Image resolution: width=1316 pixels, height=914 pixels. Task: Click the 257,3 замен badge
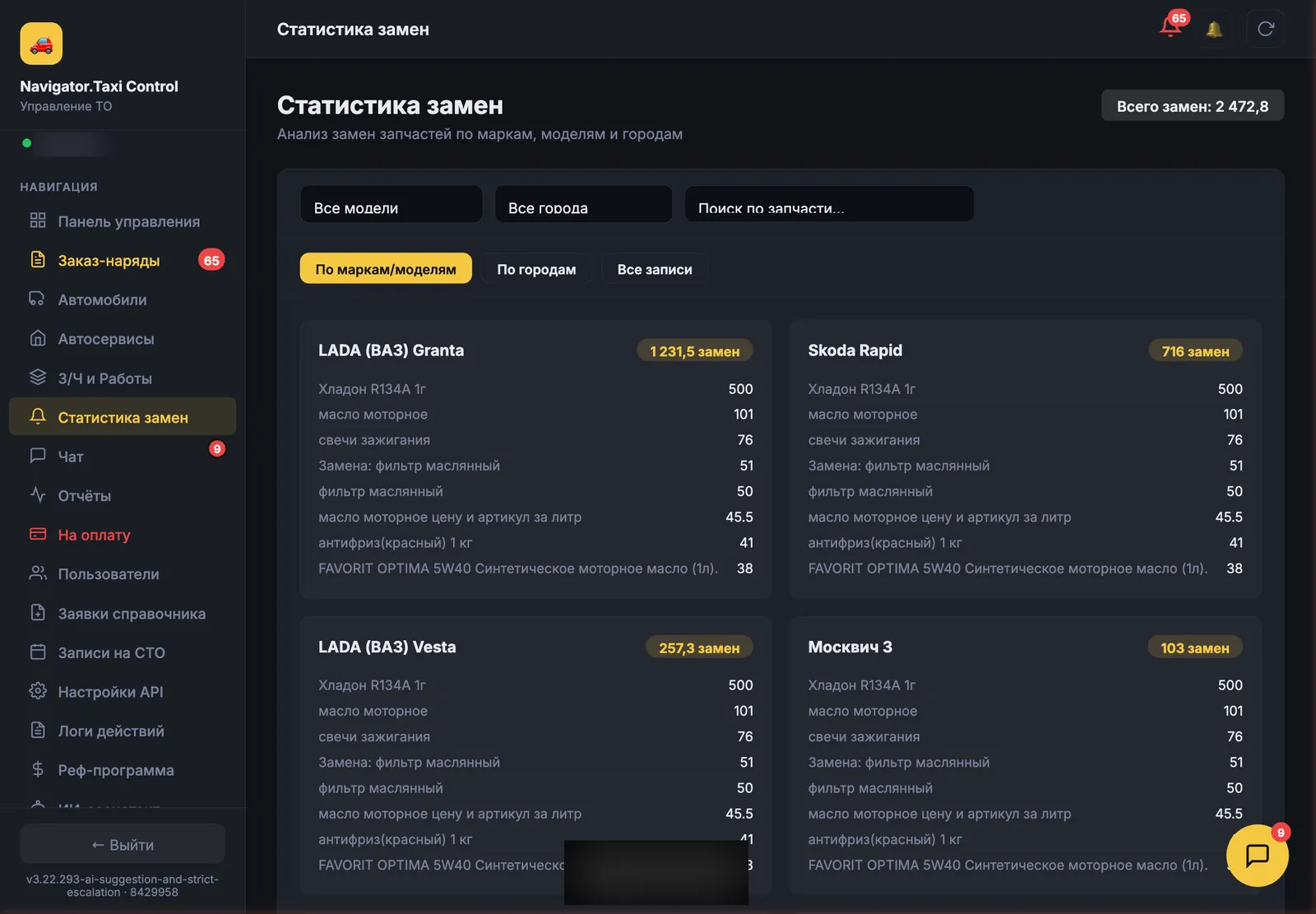pyautogui.click(x=699, y=648)
